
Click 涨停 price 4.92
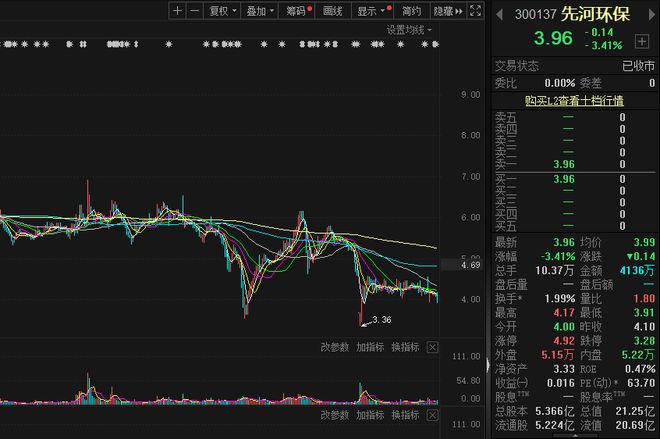[x=564, y=341]
